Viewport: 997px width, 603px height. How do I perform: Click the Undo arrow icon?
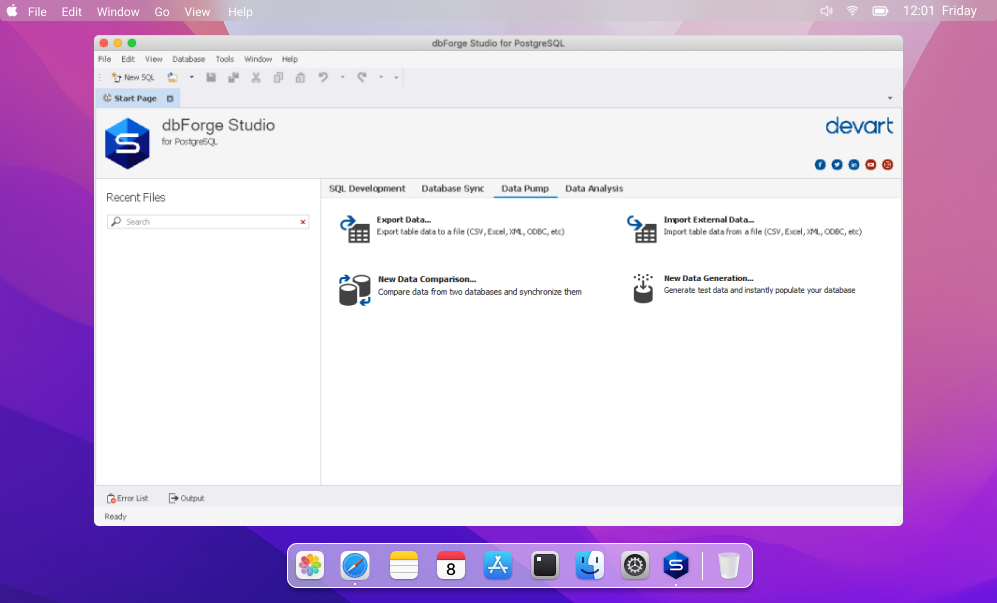coord(323,78)
